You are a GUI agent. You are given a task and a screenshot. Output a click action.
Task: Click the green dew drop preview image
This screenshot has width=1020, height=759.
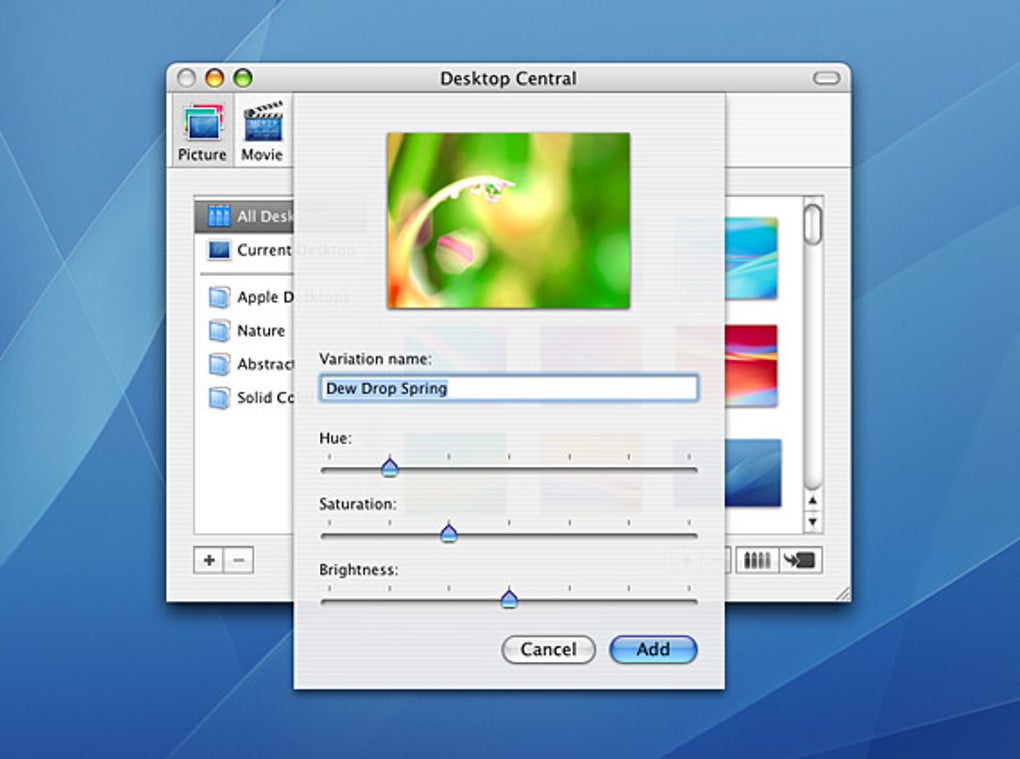pyautogui.click(x=509, y=220)
